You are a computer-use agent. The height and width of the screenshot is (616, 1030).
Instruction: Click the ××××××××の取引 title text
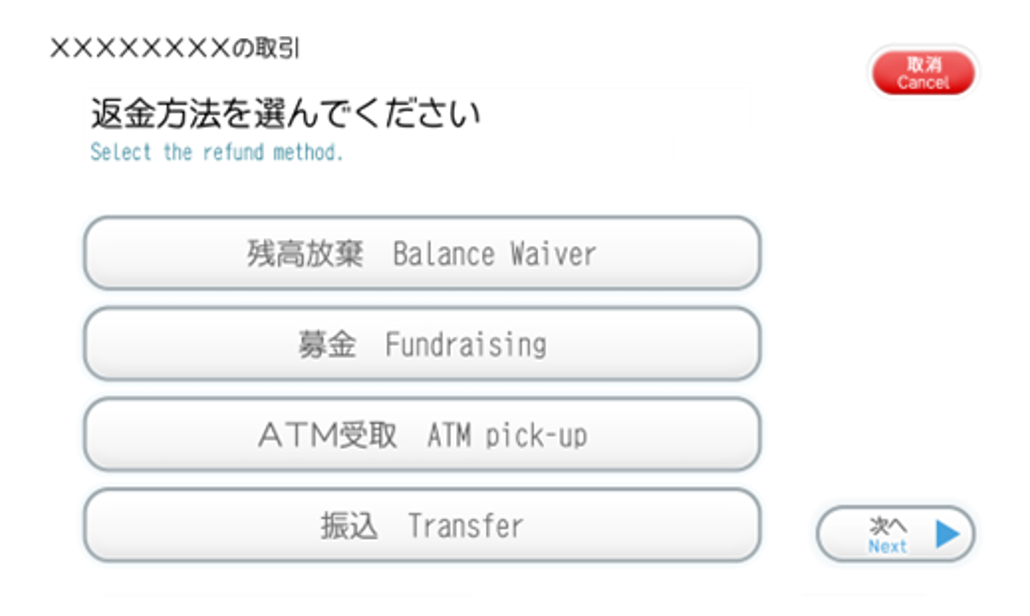click(175, 48)
